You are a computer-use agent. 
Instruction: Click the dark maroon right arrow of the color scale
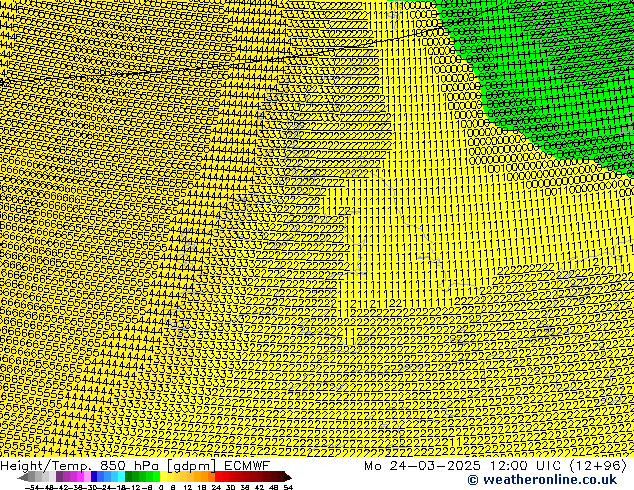pos(288,477)
